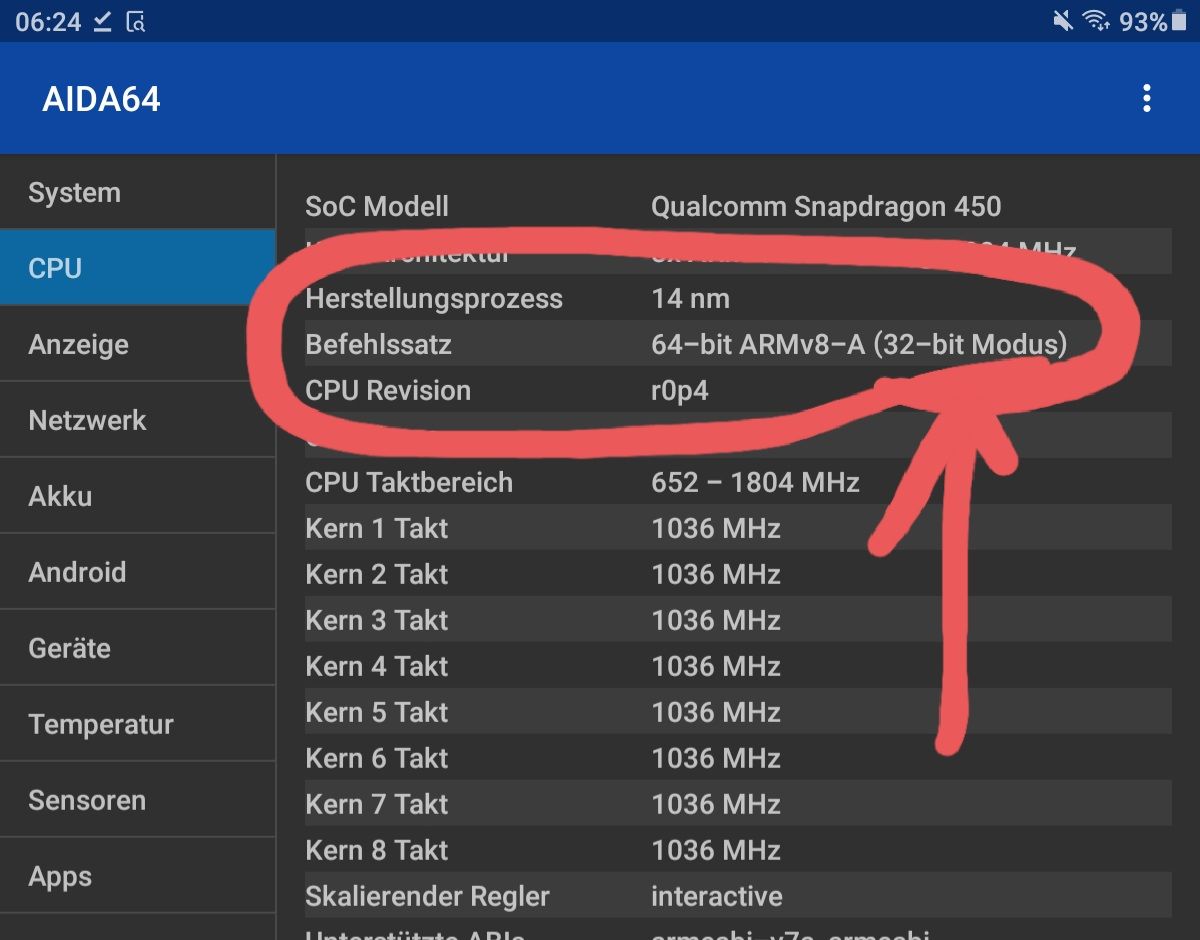Image resolution: width=1200 pixels, height=940 pixels.
Task: Open the System section
Action: pos(138,192)
